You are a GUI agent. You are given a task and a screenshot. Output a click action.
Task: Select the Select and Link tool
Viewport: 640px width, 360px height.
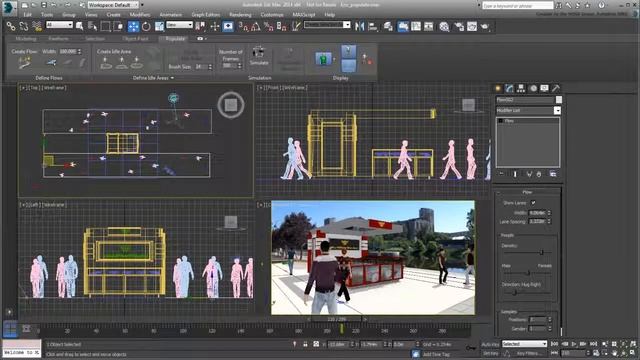(11, 27)
